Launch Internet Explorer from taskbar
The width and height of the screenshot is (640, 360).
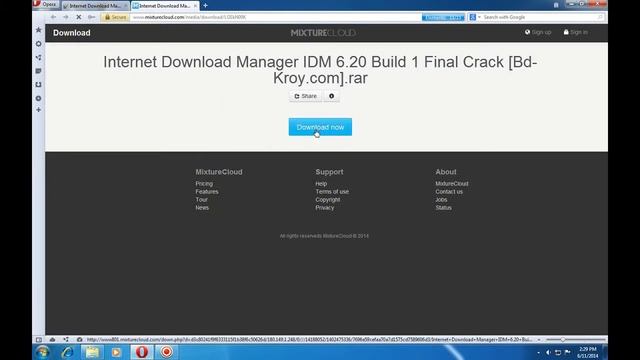pyautogui.click(x=67, y=352)
